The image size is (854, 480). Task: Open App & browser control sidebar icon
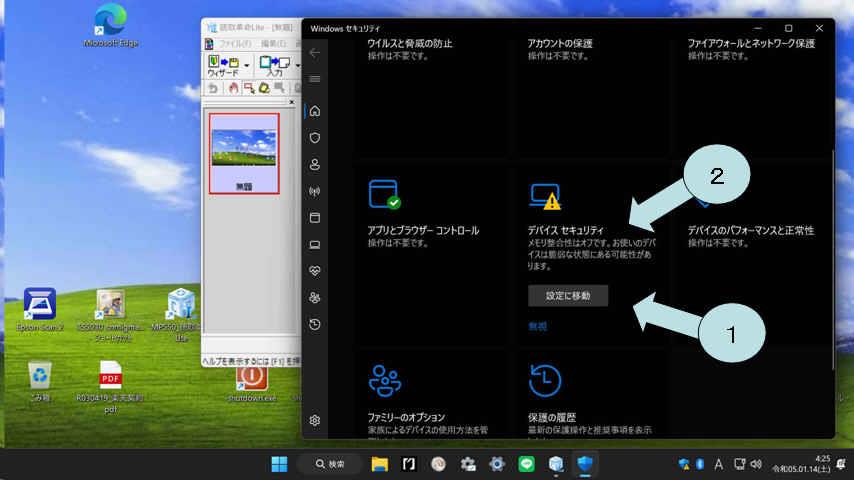click(315, 218)
